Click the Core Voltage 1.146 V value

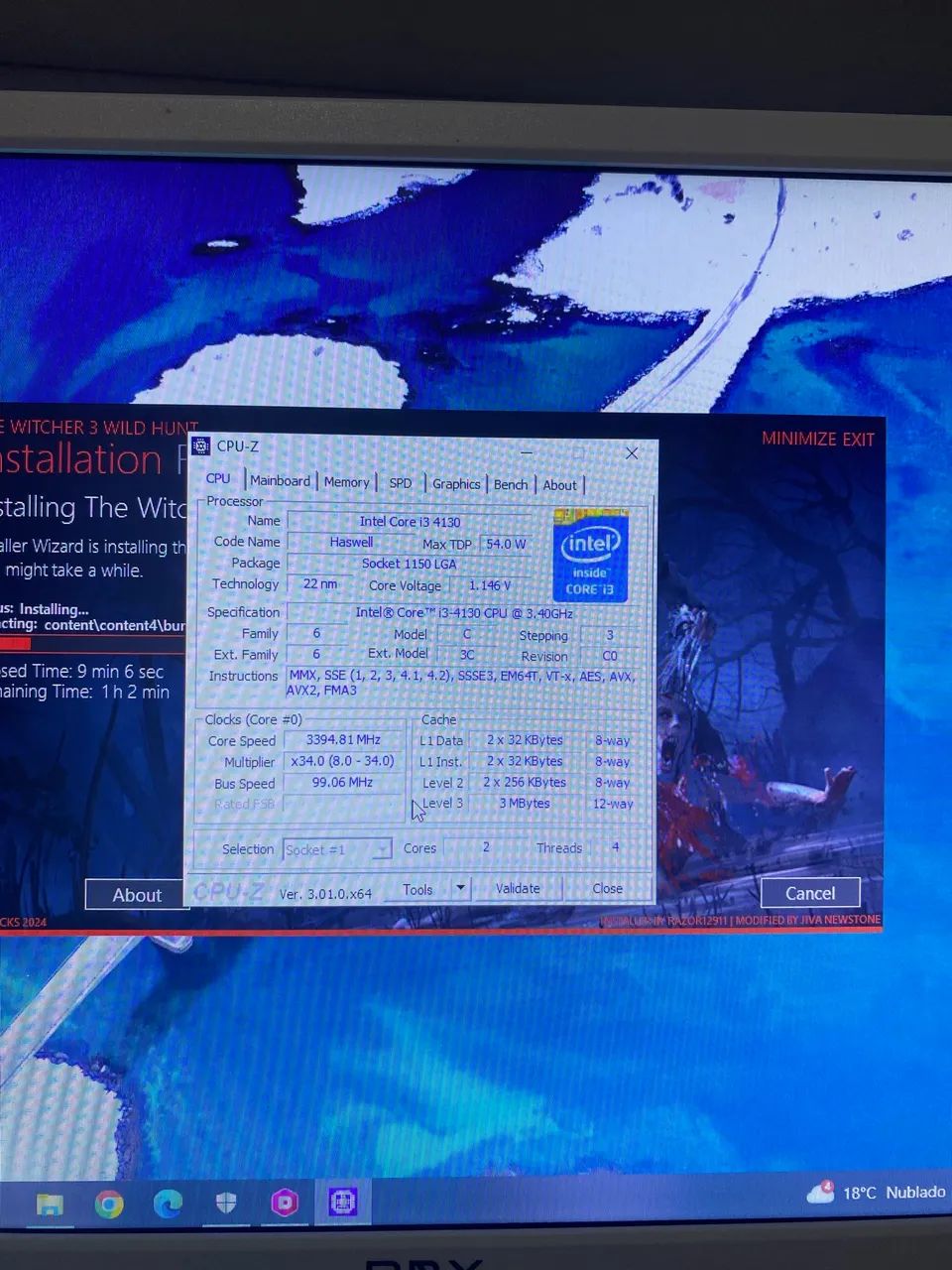(x=490, y=585)
